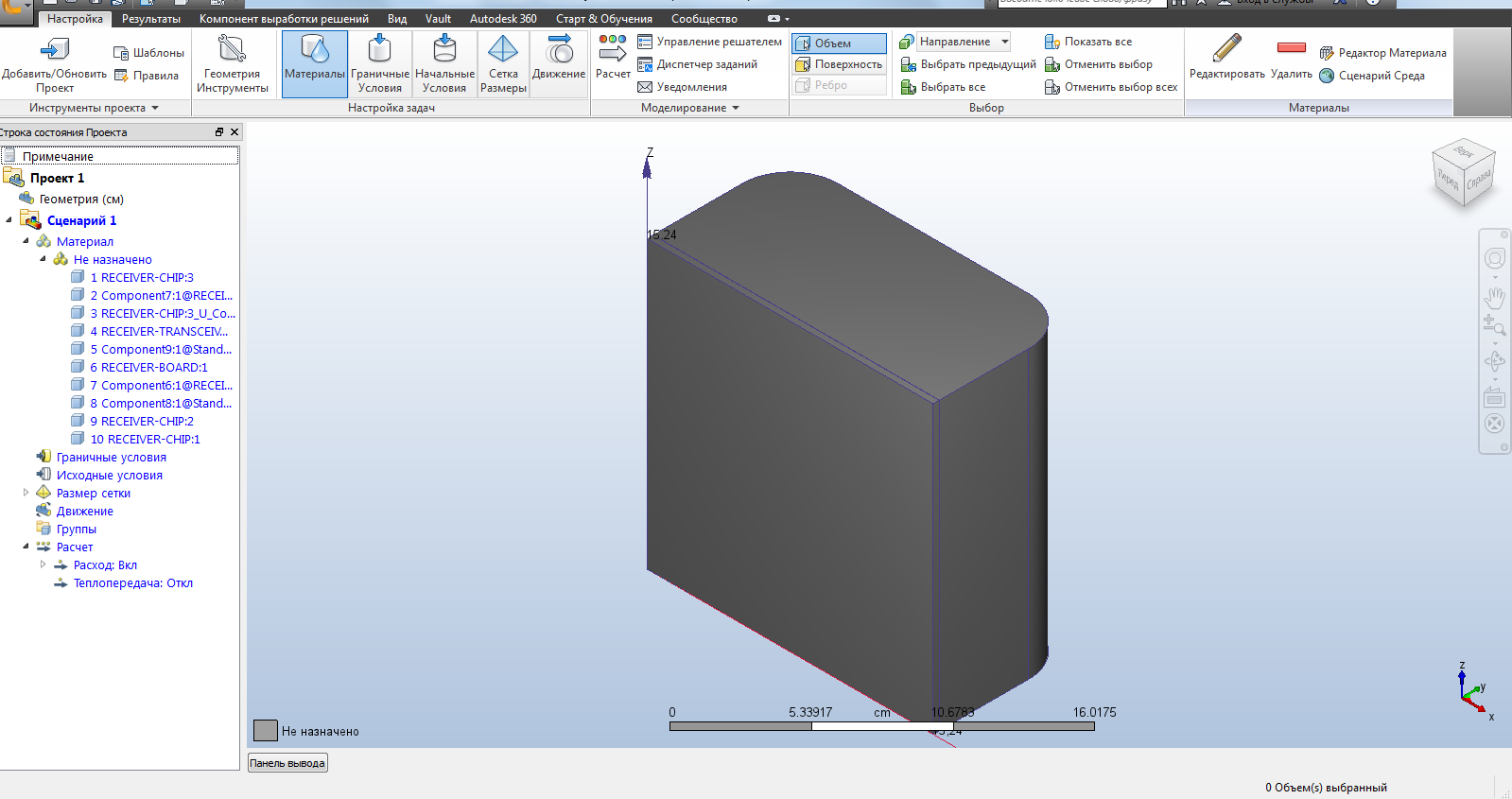
Task: Select the Движение motion tool icon
Action: click(x=559, y=49)
